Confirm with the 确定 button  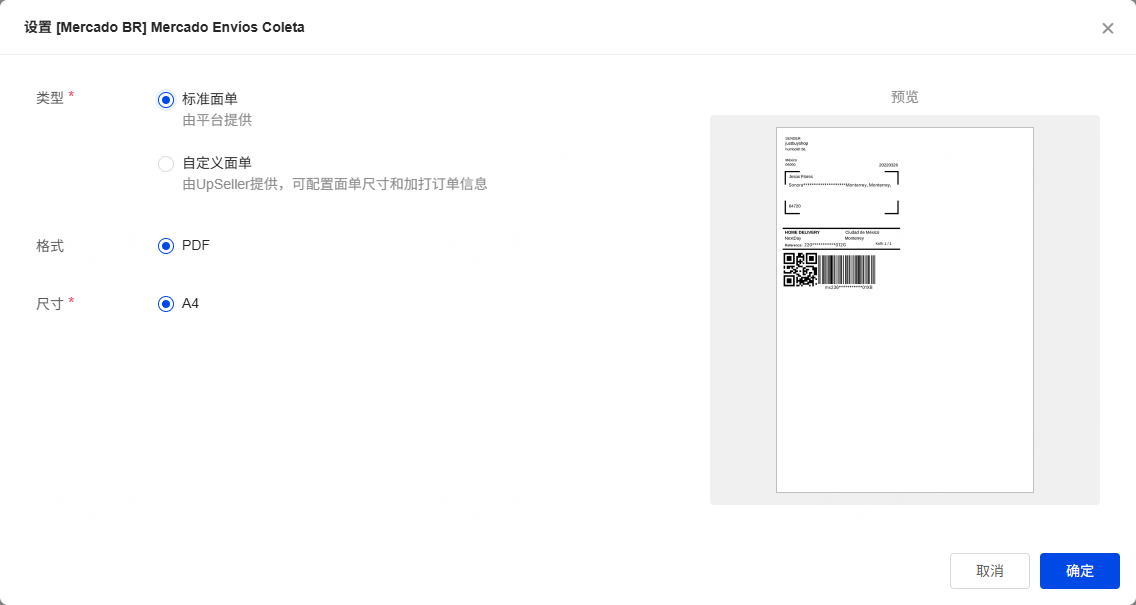[1079, 571]
